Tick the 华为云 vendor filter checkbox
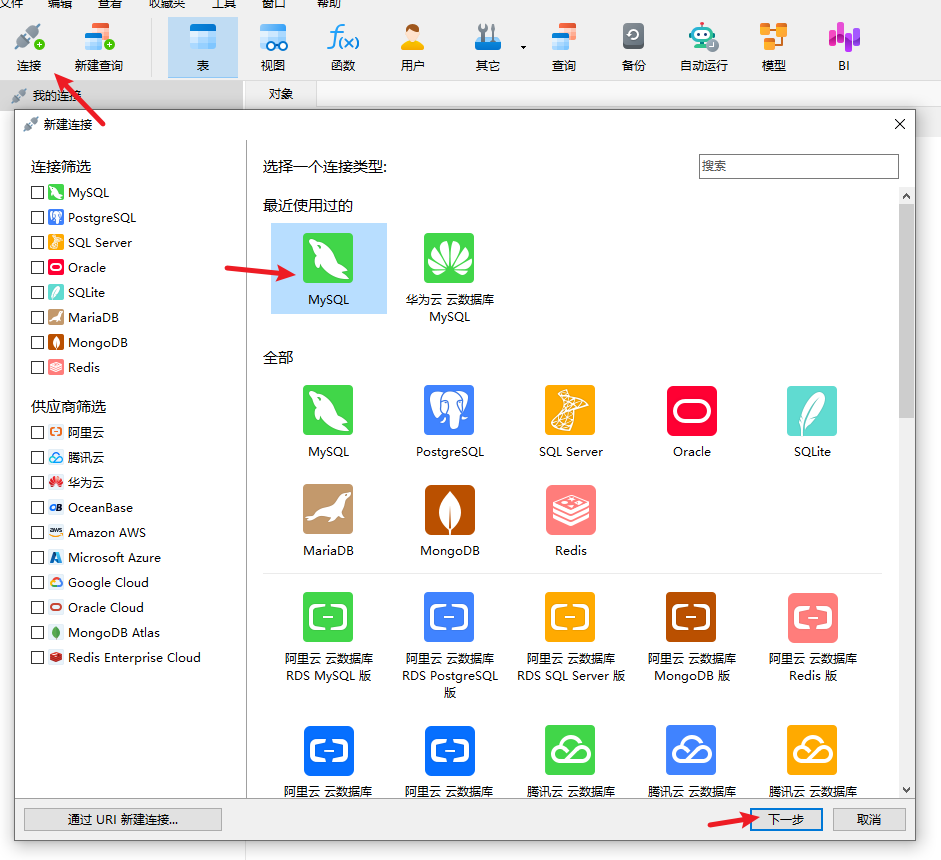This screenshot has height=860, width=941. pos(37,483)
